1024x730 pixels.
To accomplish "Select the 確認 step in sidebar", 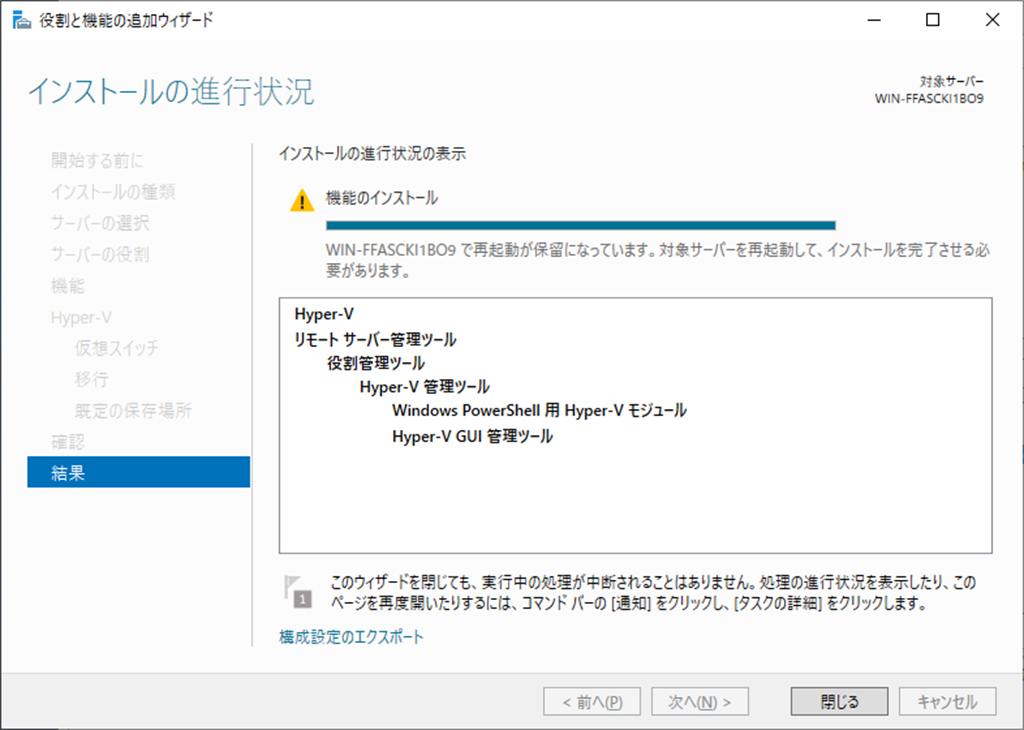I will click(x=68, y=441).
